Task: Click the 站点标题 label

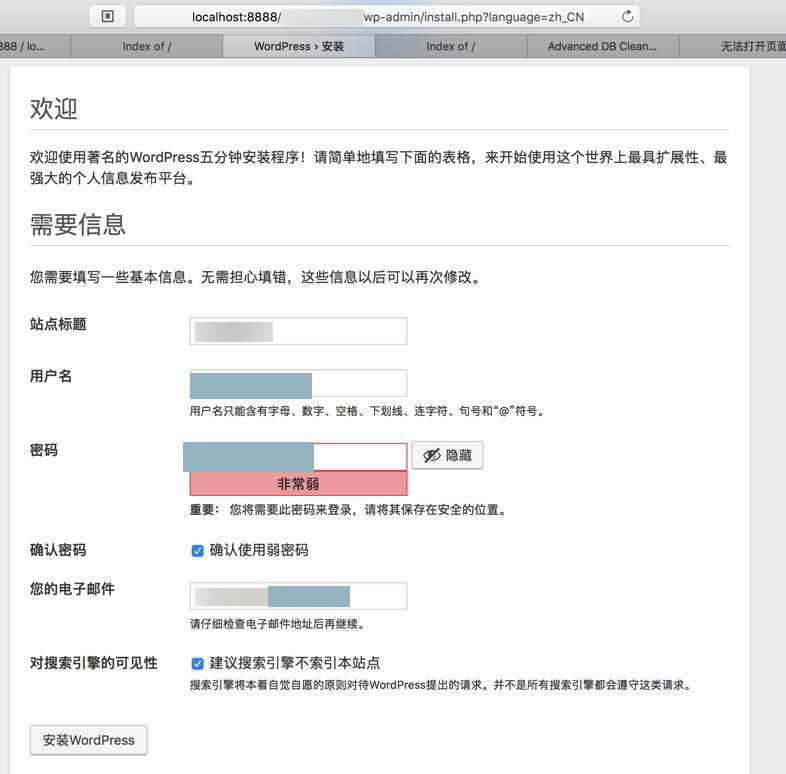Action: [x=58, y=324]
